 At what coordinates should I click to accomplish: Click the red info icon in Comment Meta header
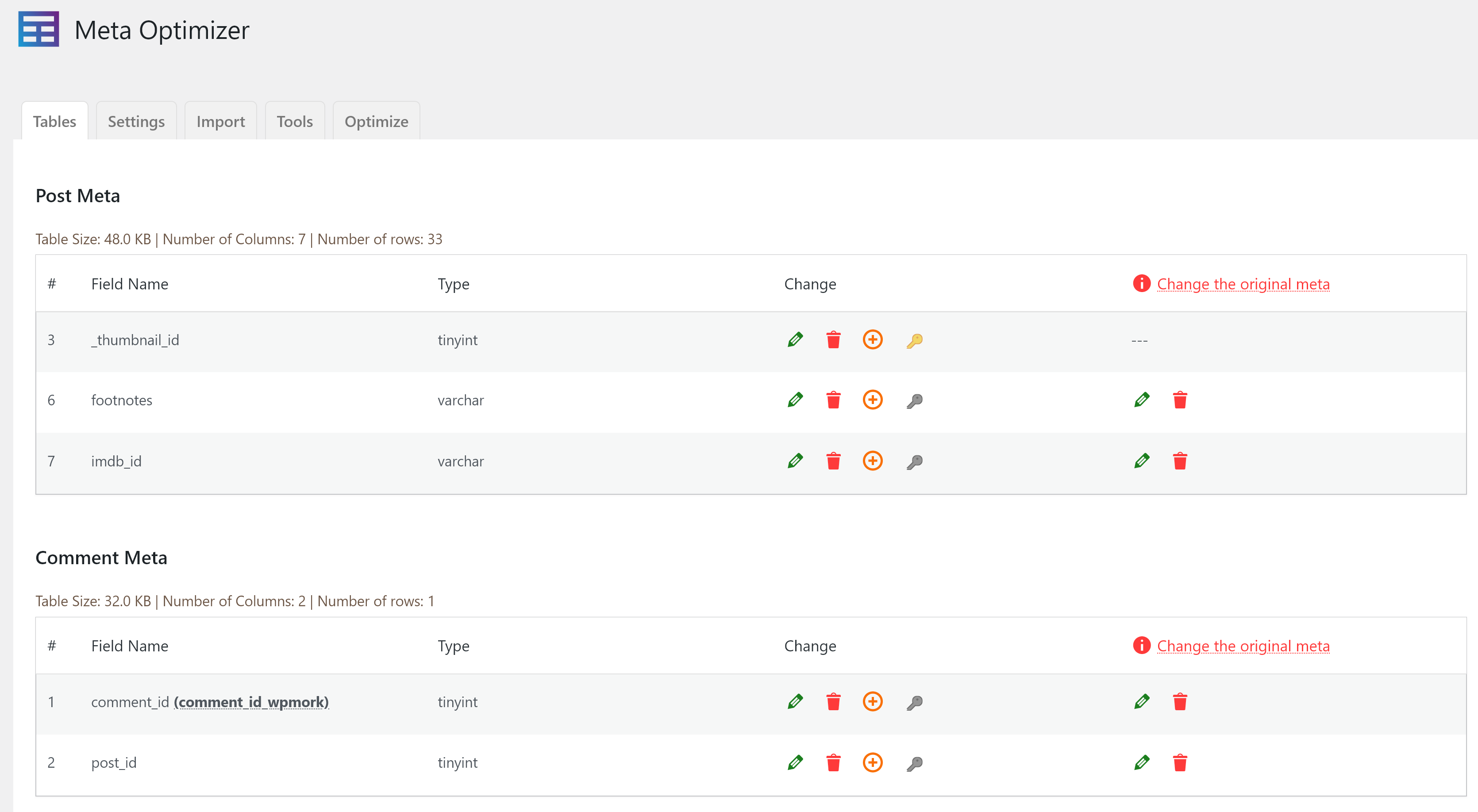pos(1141,646)
